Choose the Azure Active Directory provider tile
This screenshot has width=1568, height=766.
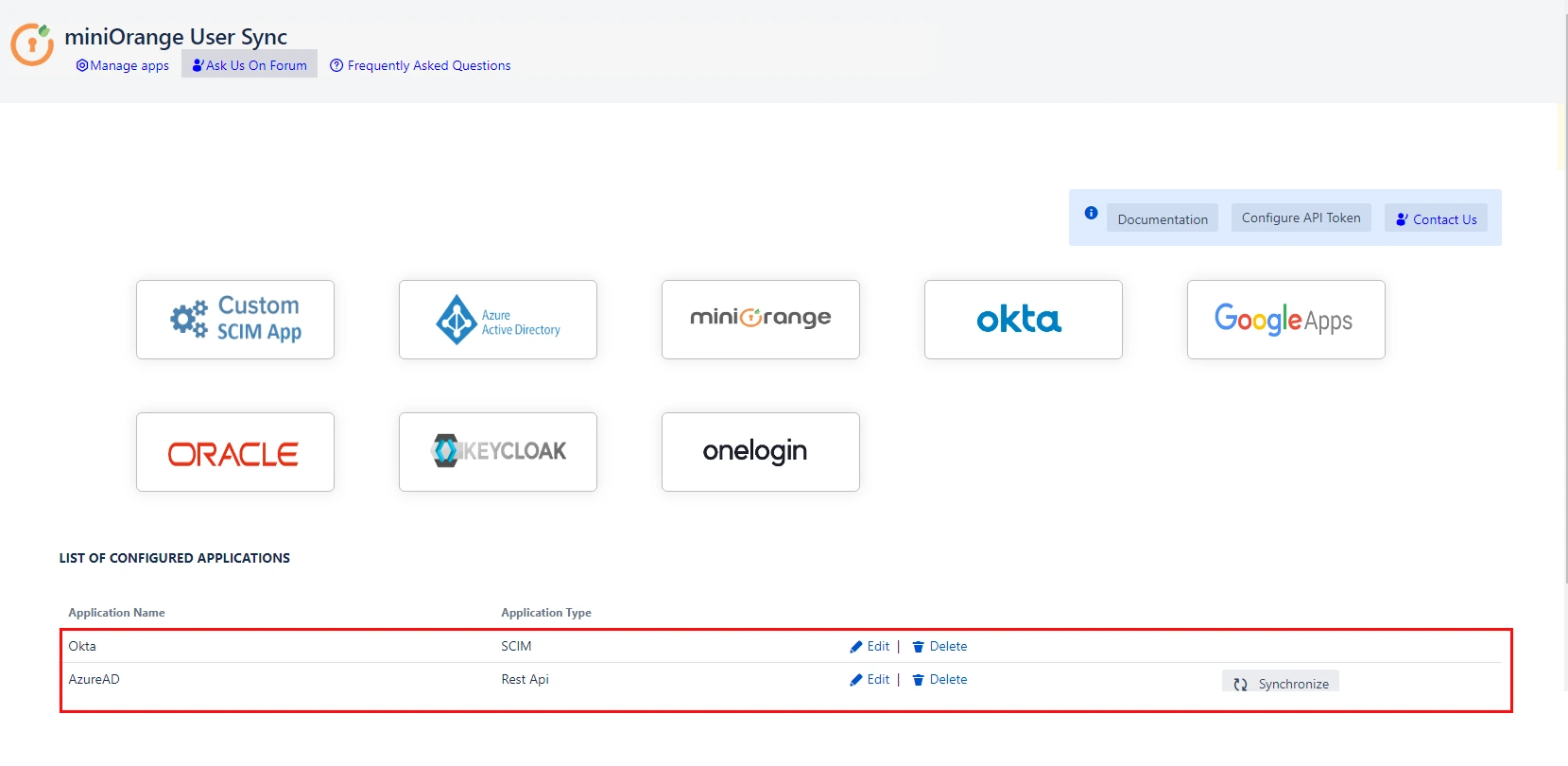498,320
